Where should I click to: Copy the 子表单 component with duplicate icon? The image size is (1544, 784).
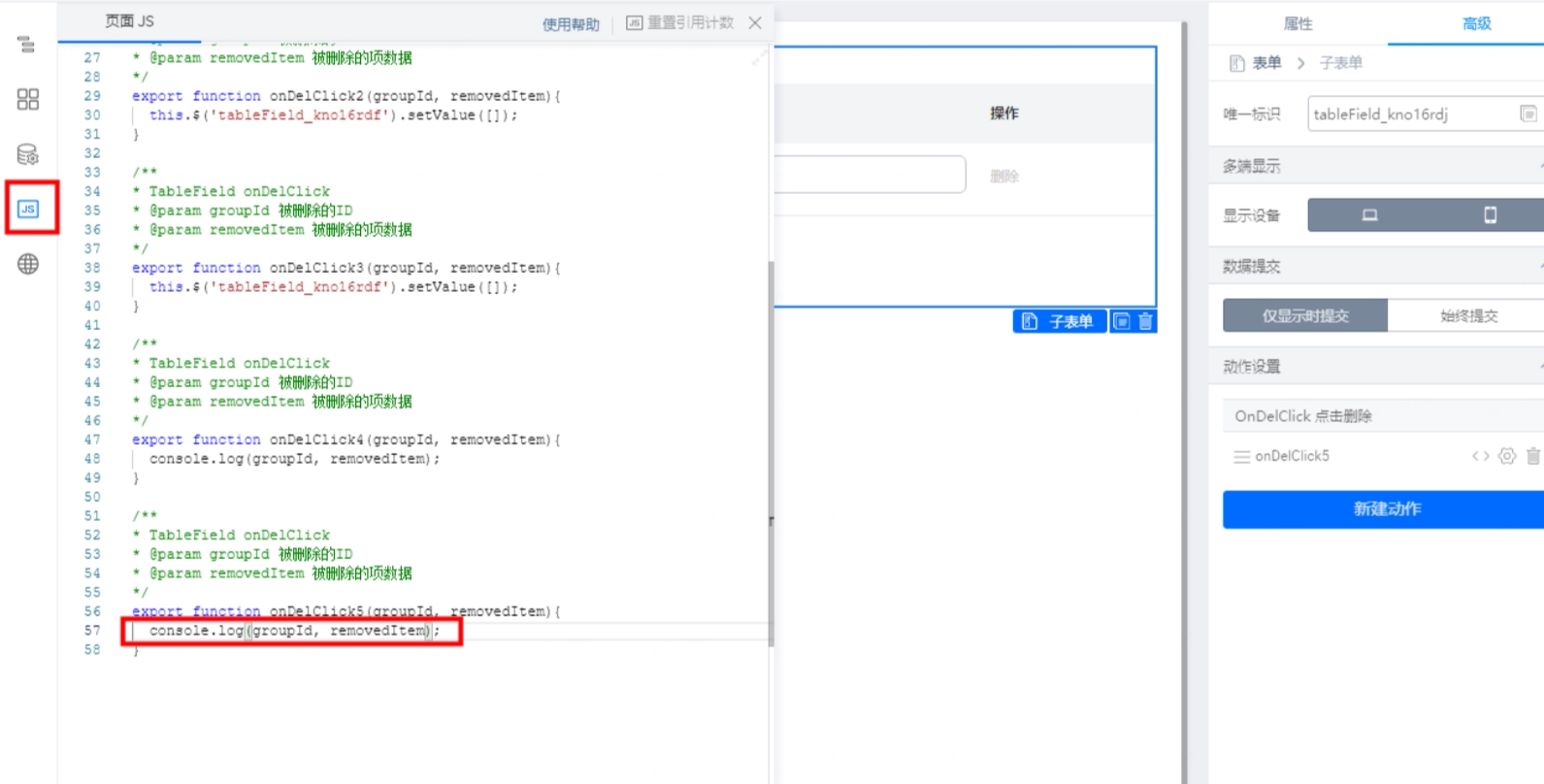click(x=1122, y=321)
